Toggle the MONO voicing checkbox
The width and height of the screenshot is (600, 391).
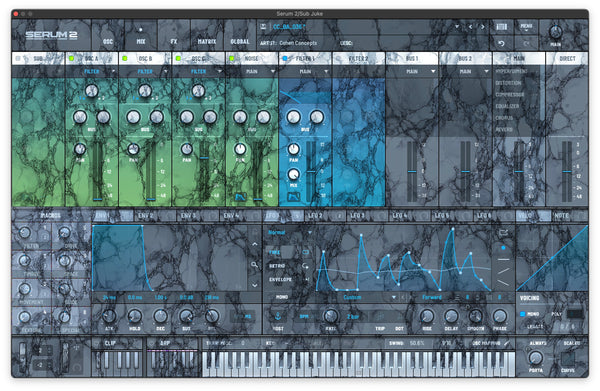click(523, 314)
